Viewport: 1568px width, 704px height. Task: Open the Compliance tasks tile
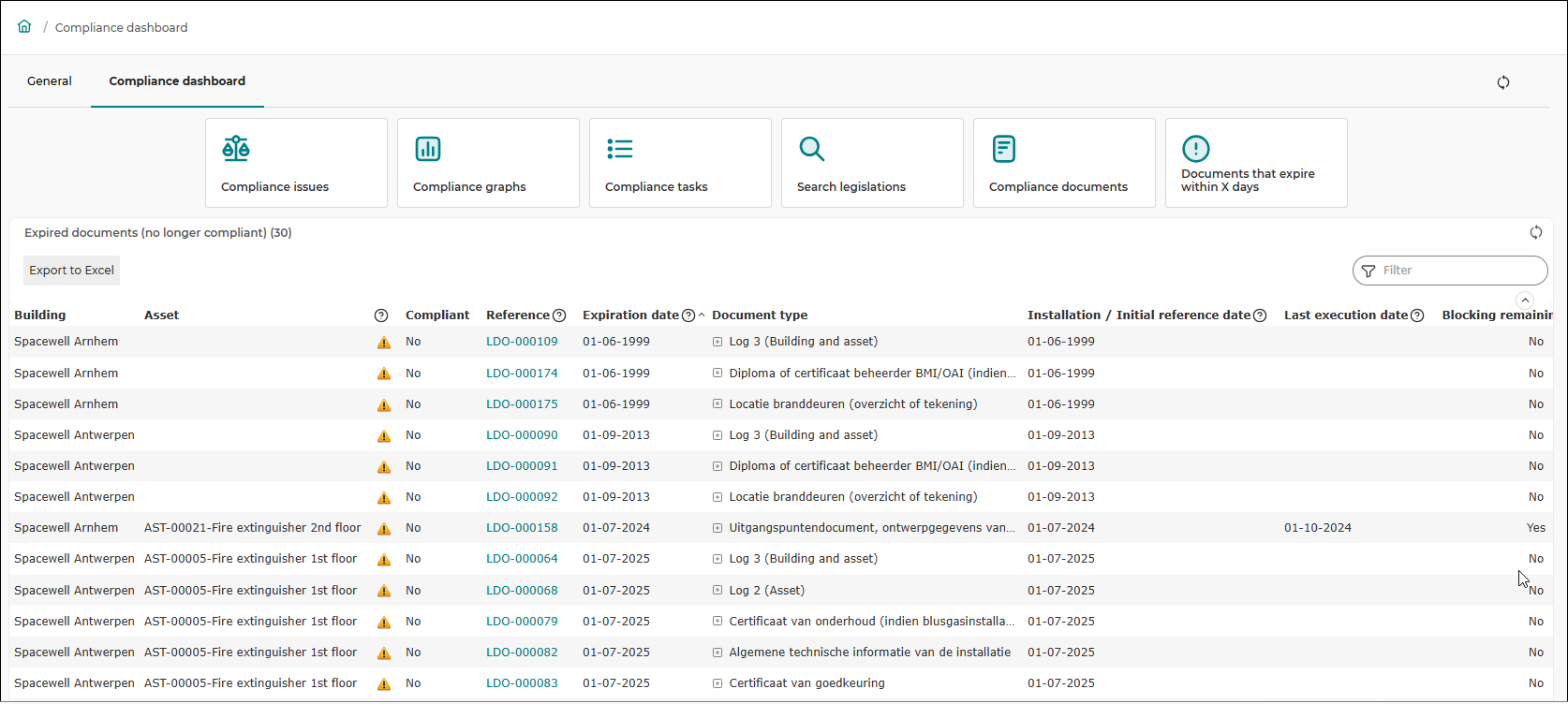[x=680, y=163]
